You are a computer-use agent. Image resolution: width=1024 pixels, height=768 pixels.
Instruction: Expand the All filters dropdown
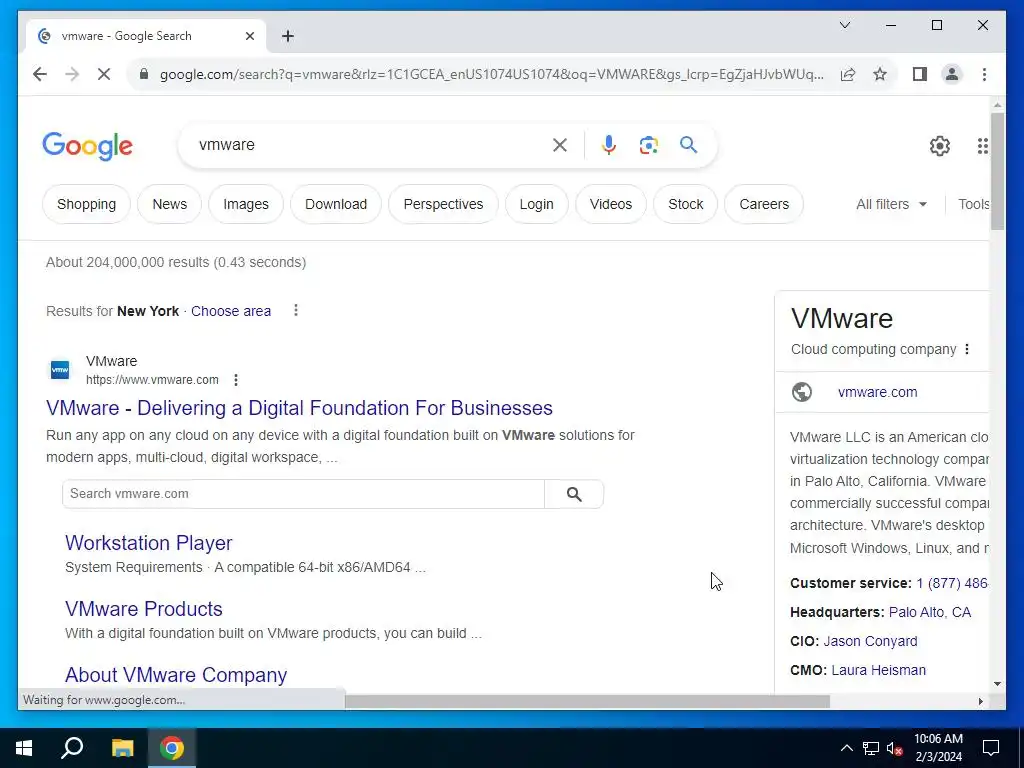pos(891,204)
